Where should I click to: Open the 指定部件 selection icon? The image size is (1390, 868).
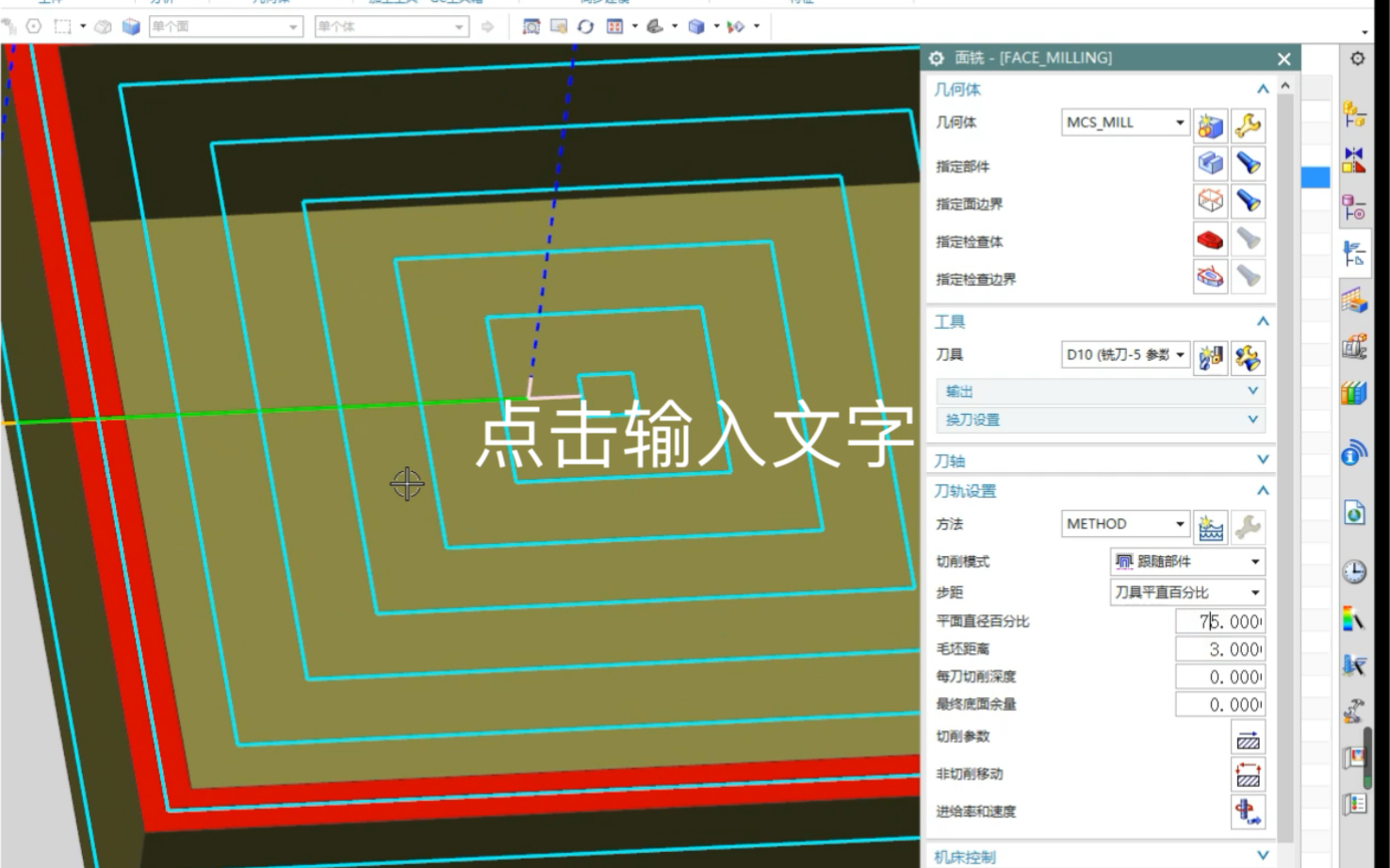coord(1209,164)
